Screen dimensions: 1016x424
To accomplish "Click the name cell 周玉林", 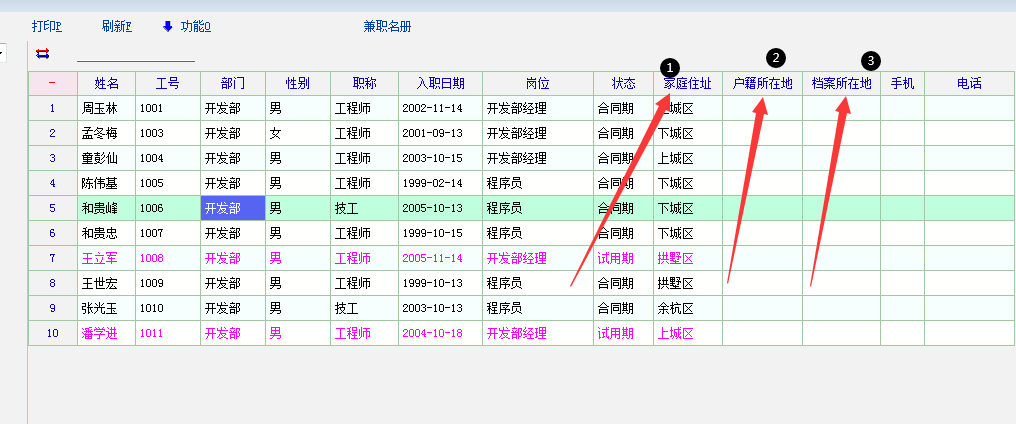I will [x=107, y=108].
